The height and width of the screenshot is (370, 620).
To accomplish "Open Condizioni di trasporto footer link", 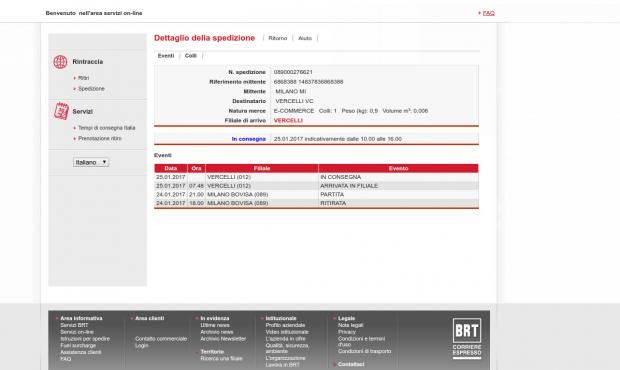I will [x=365, y=351].
